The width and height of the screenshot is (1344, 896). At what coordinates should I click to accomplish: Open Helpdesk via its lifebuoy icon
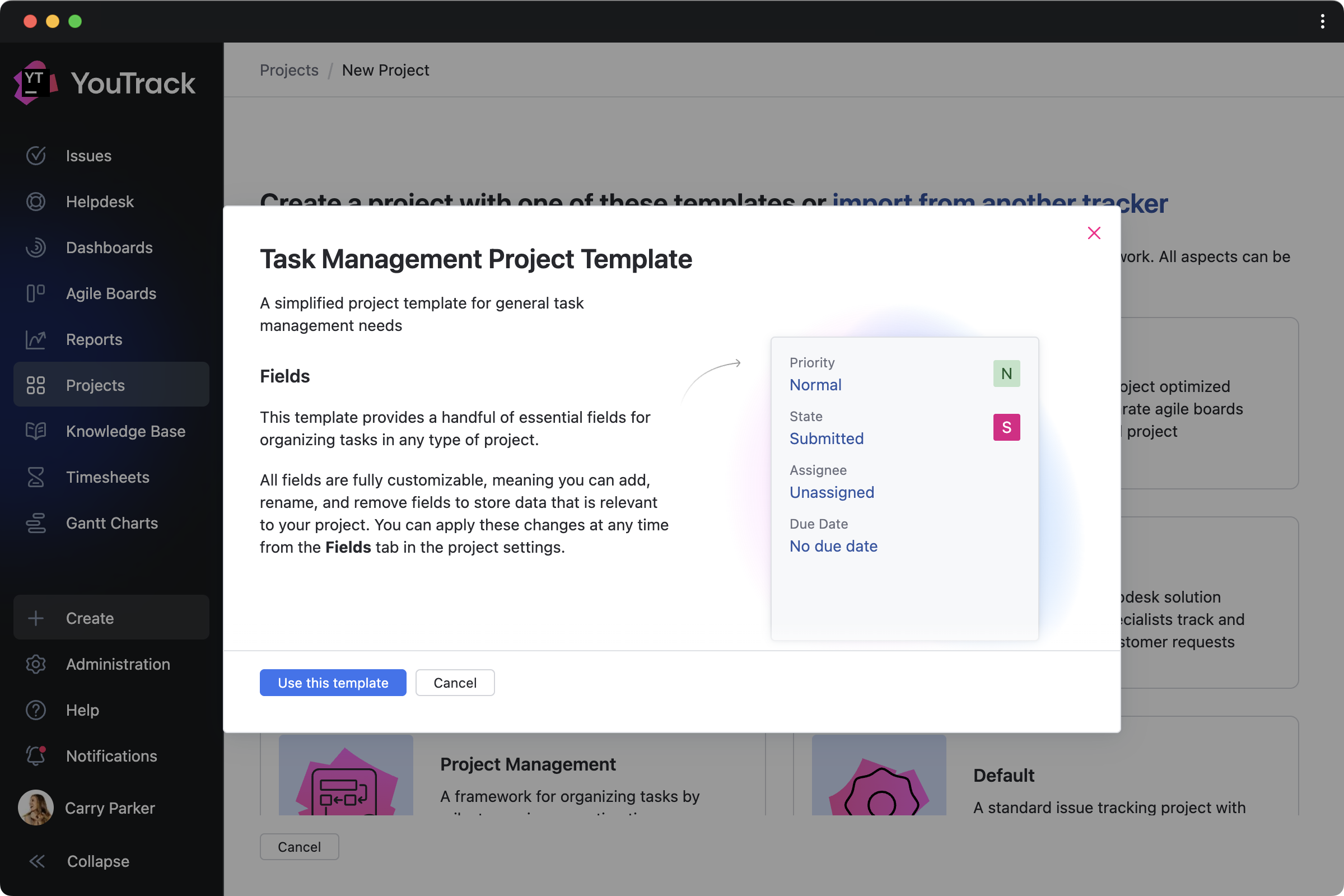(35, 202)
